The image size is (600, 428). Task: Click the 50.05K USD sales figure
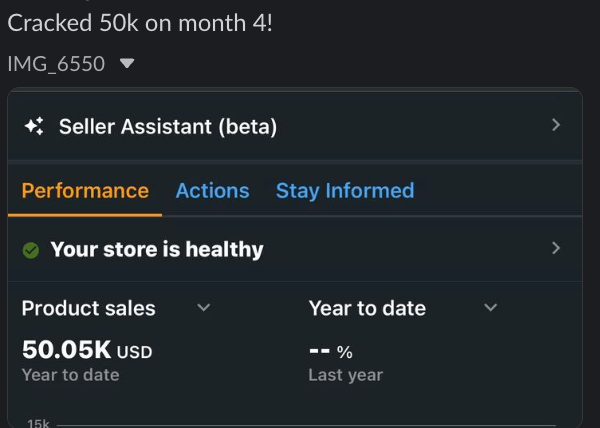pos(87,350)
